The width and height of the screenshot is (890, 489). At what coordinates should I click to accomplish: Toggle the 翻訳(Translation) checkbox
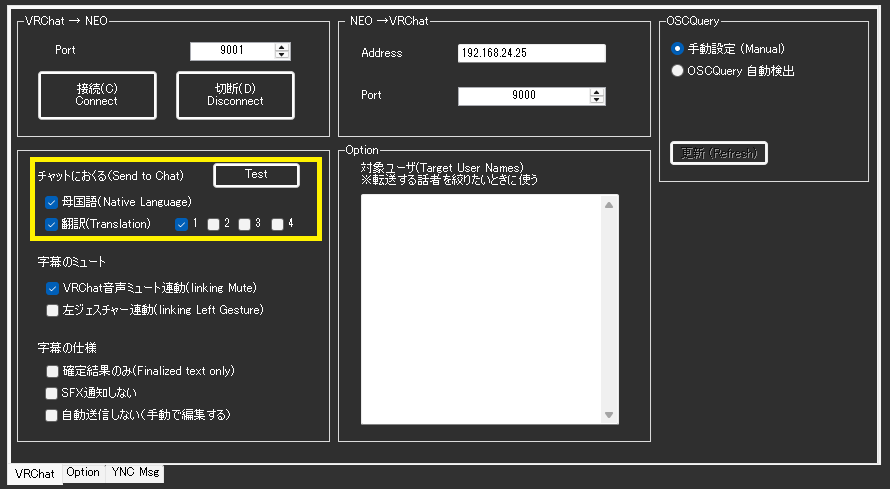[52, 224]
